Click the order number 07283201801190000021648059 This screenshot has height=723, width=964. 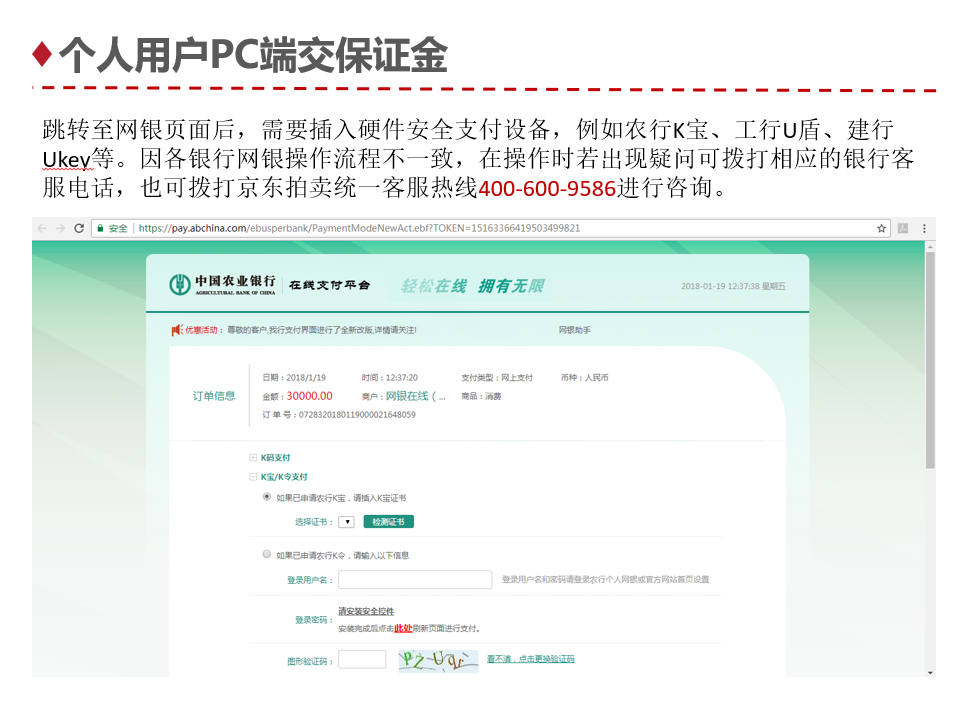tap(357, 415)
